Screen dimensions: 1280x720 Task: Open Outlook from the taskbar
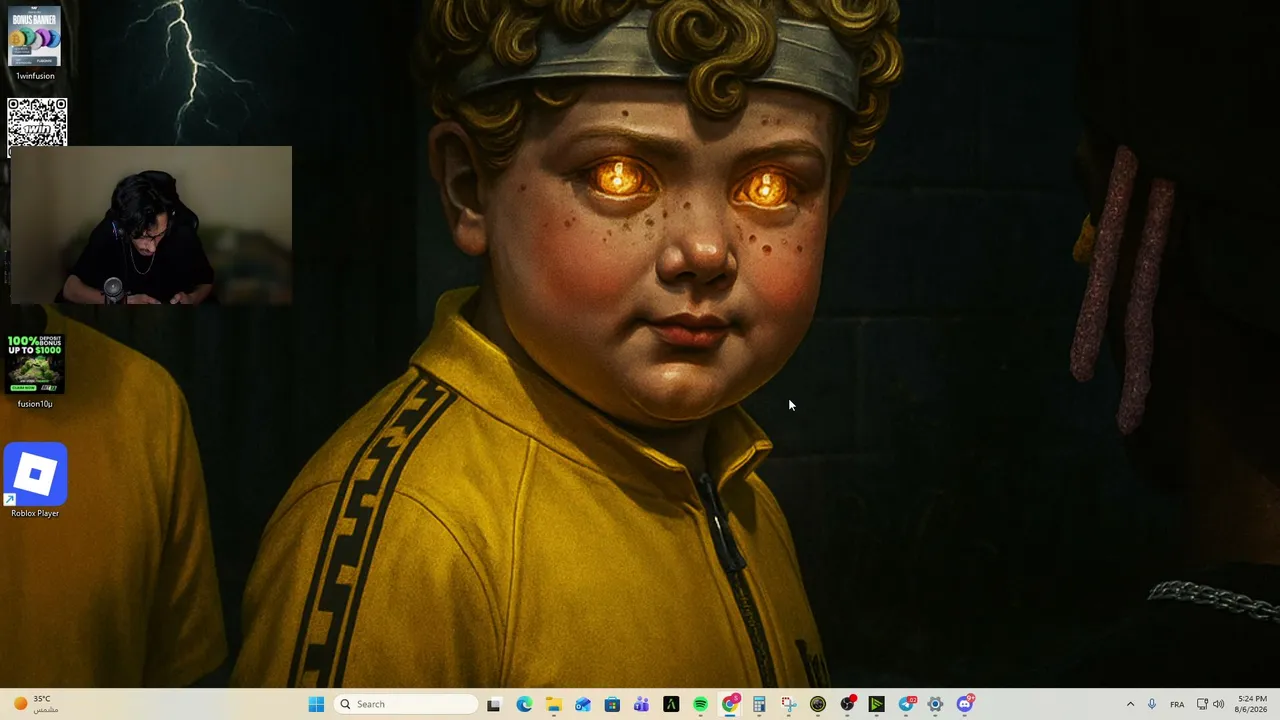(583, 704)
